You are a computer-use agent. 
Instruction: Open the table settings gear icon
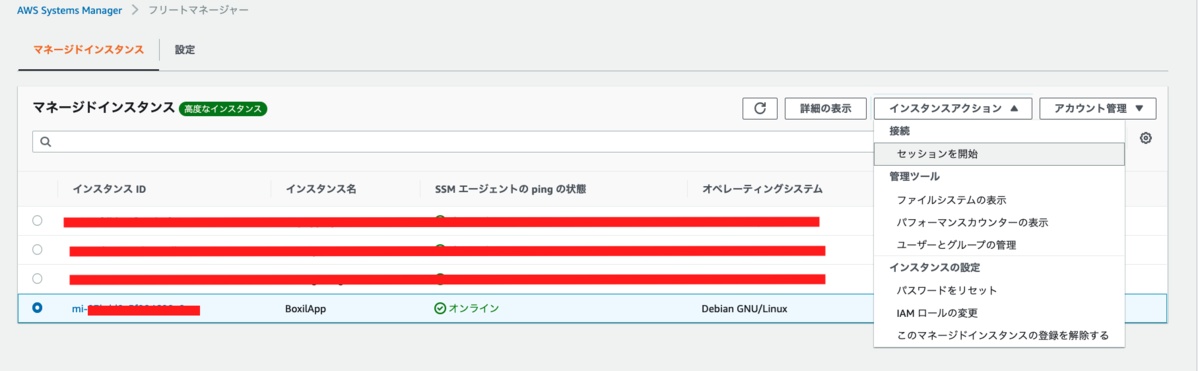[1146, 138]
